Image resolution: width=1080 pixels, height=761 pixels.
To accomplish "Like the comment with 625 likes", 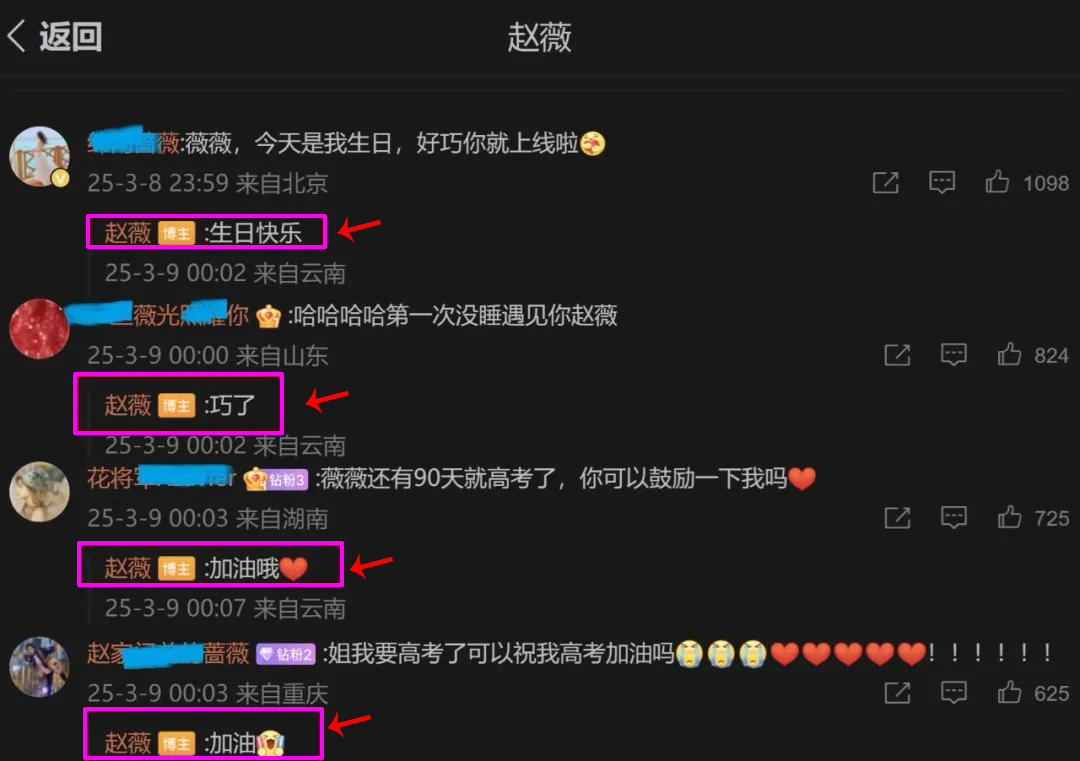I will click(x=1009, y=692).
